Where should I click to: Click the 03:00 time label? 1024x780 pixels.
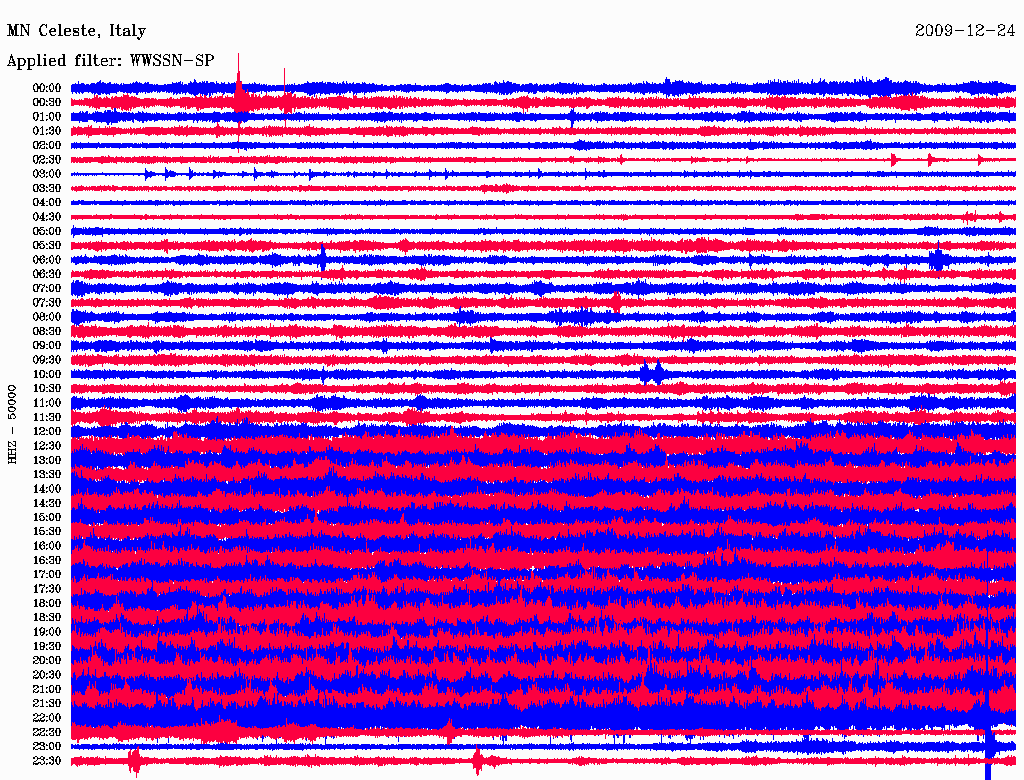[47, 174]
